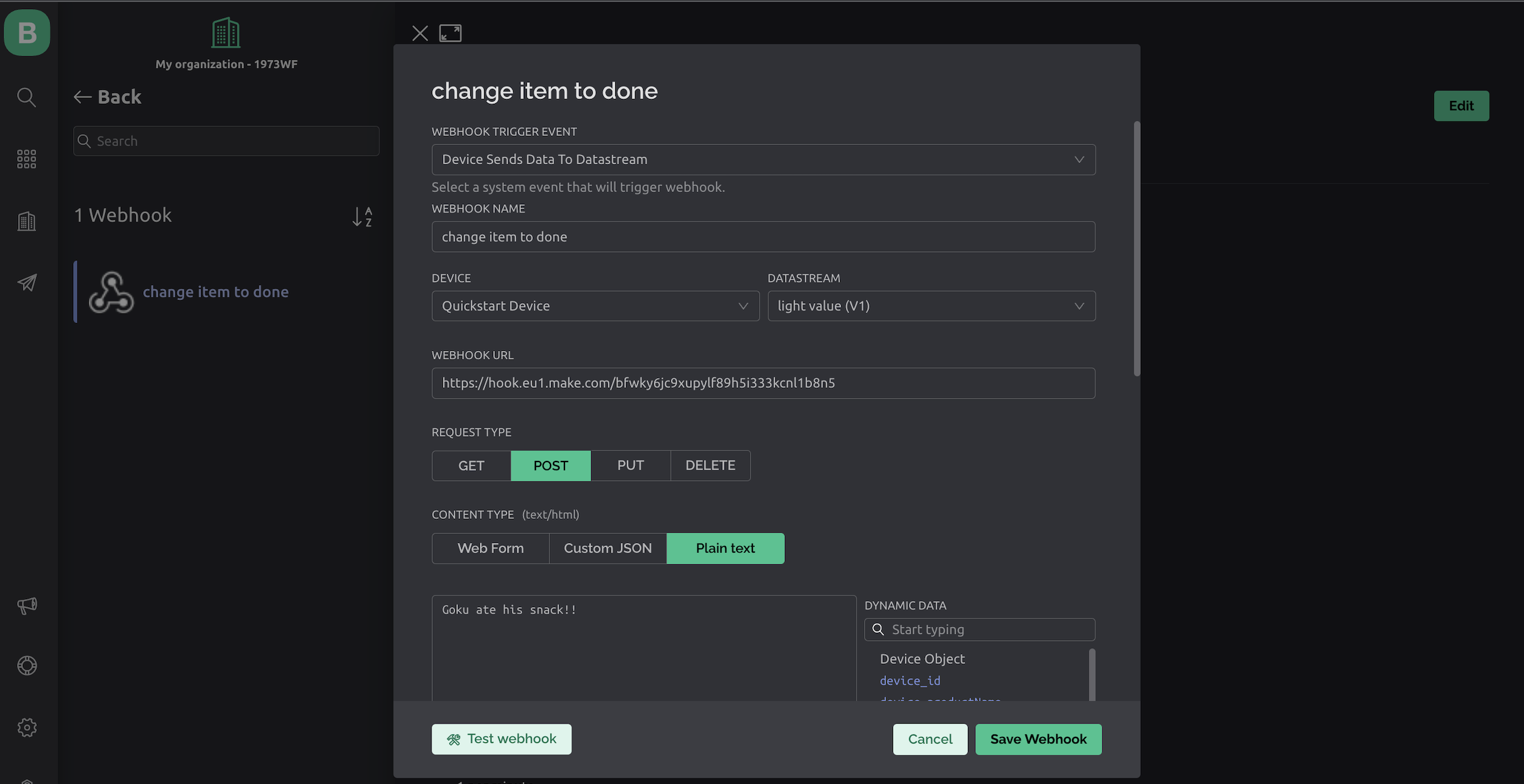Click Dynamic Data Start typing field

click(980, 629)
